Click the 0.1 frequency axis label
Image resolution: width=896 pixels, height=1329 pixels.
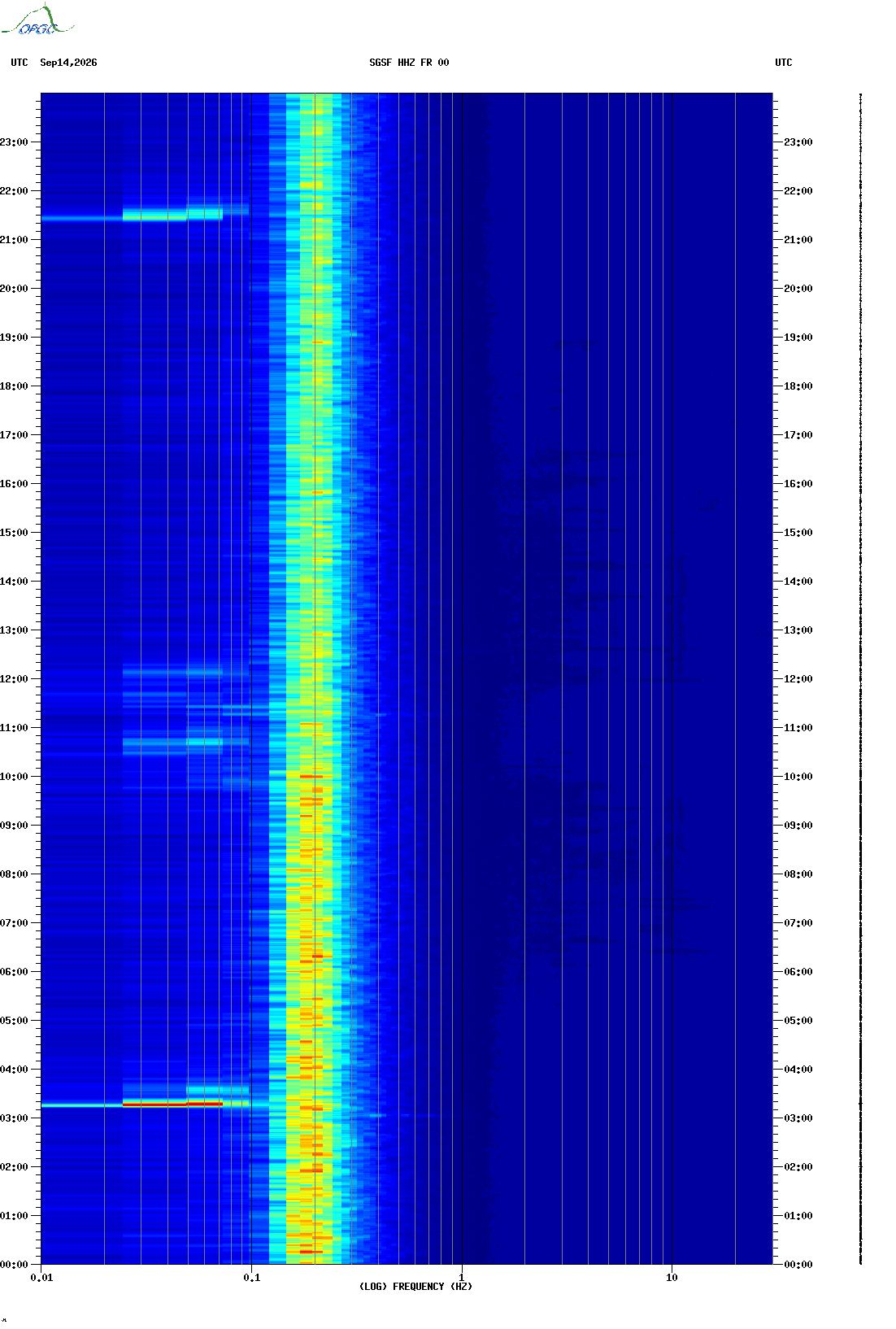point(252,1278)
